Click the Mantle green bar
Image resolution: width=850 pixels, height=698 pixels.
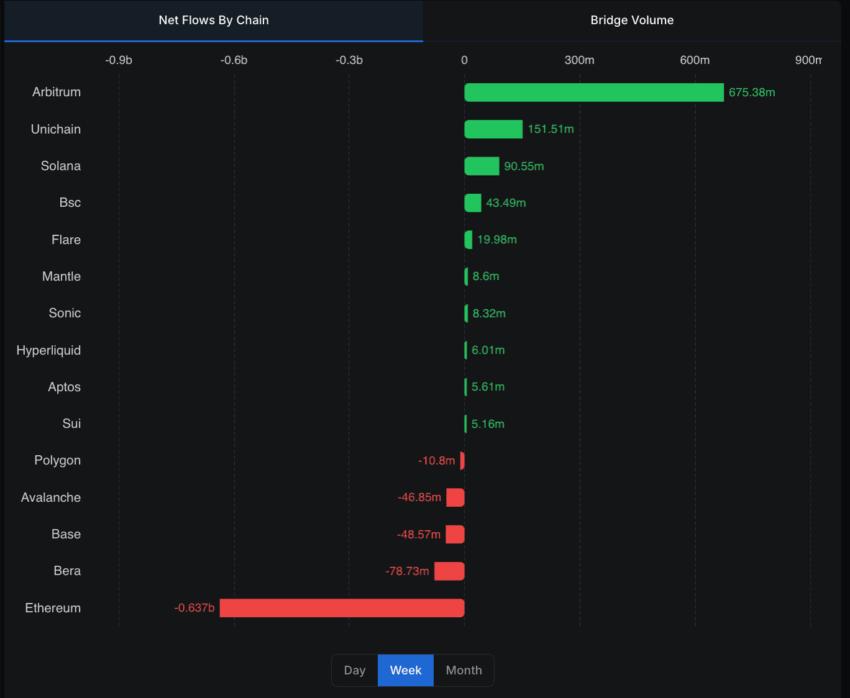(465, 276)
